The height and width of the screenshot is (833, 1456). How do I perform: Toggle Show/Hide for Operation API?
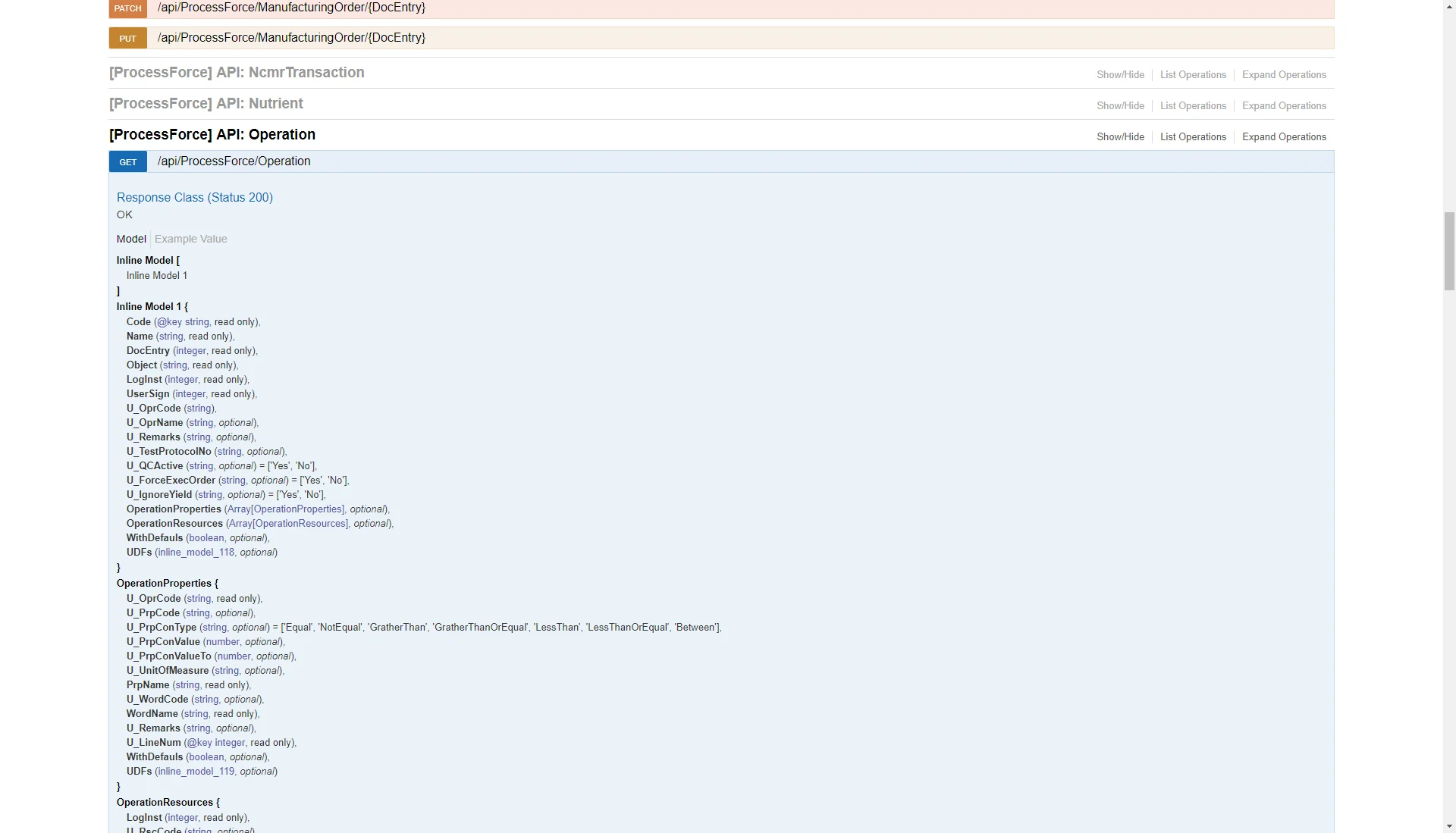click(x=1120, y=137)
